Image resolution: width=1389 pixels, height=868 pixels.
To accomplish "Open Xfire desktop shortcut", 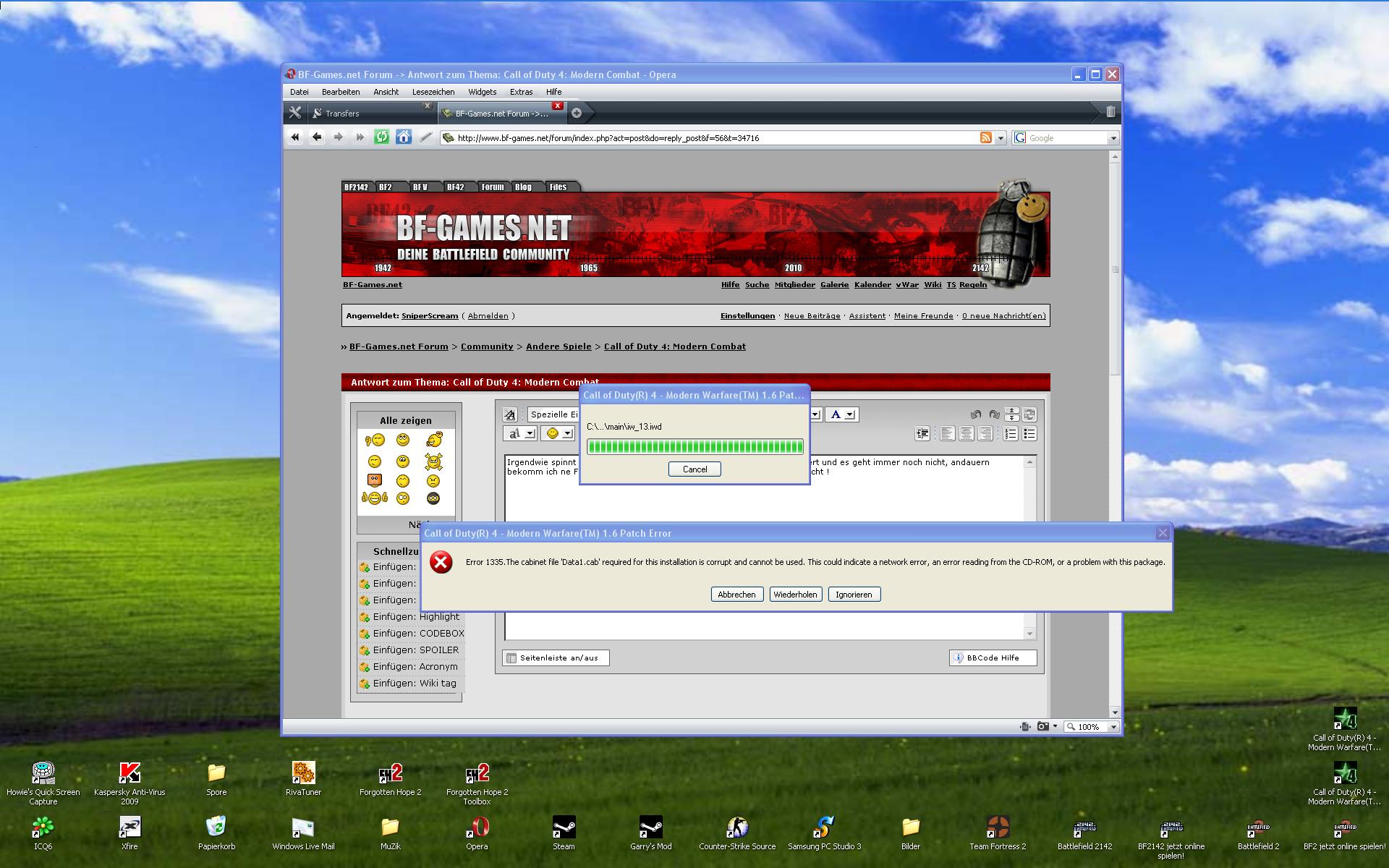I will [x=129, y=833].
